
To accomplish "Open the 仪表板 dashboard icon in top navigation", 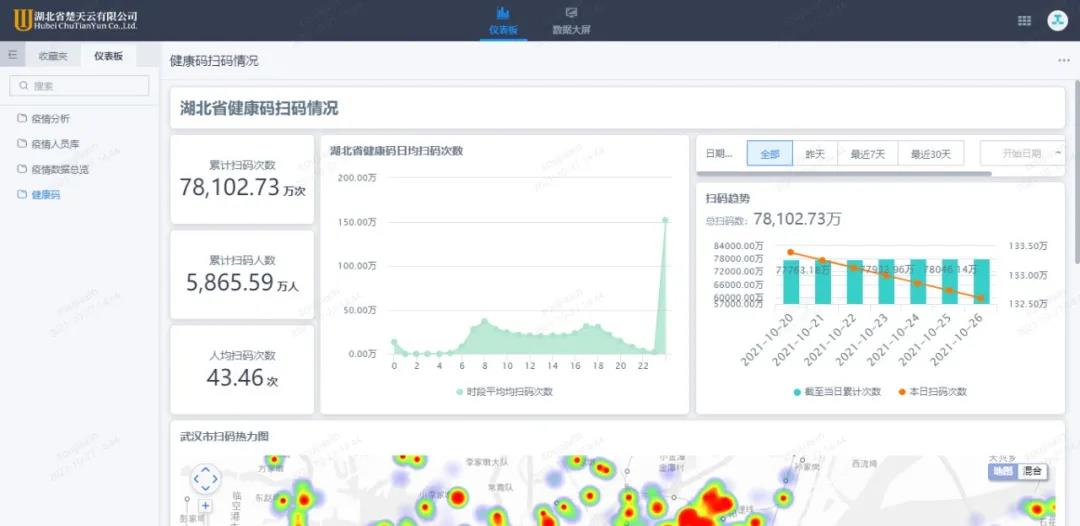I will 503,14.
